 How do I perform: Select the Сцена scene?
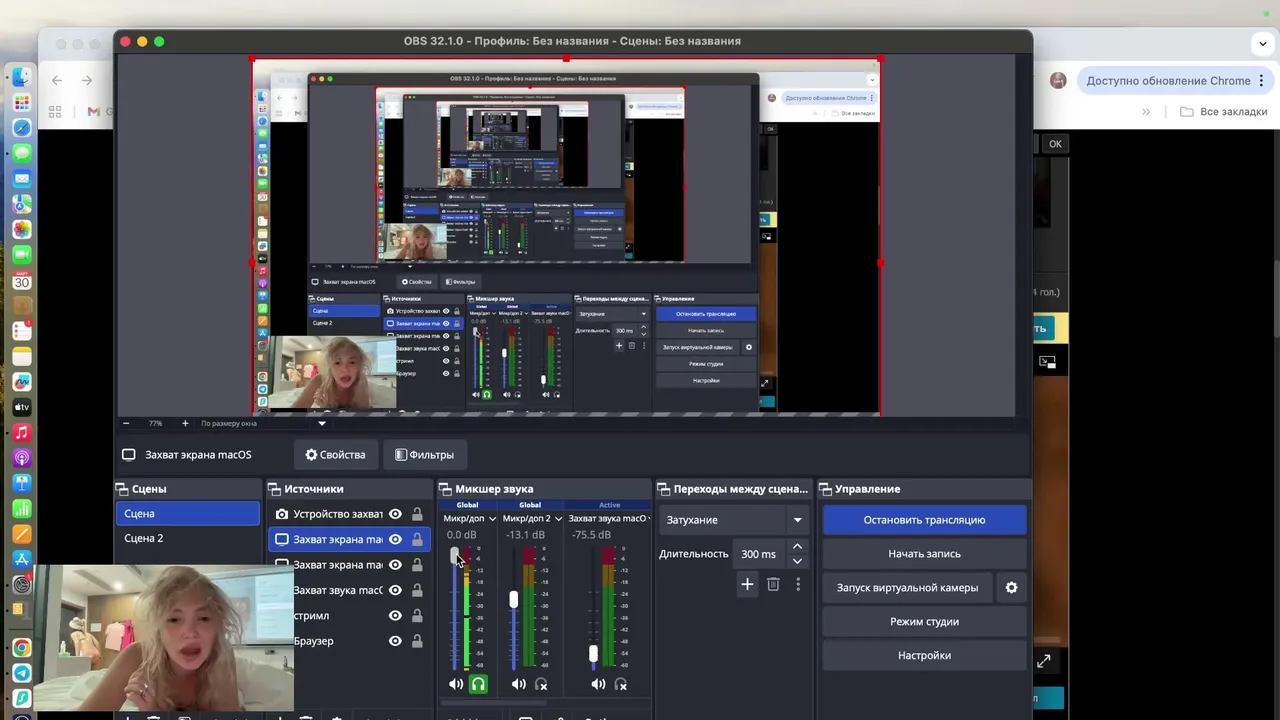187,513
